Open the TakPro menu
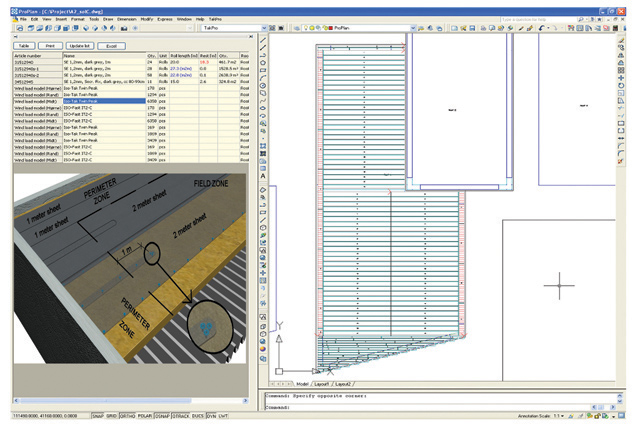The height and width of the screenshot is (427, 640). tap(215, 19)
